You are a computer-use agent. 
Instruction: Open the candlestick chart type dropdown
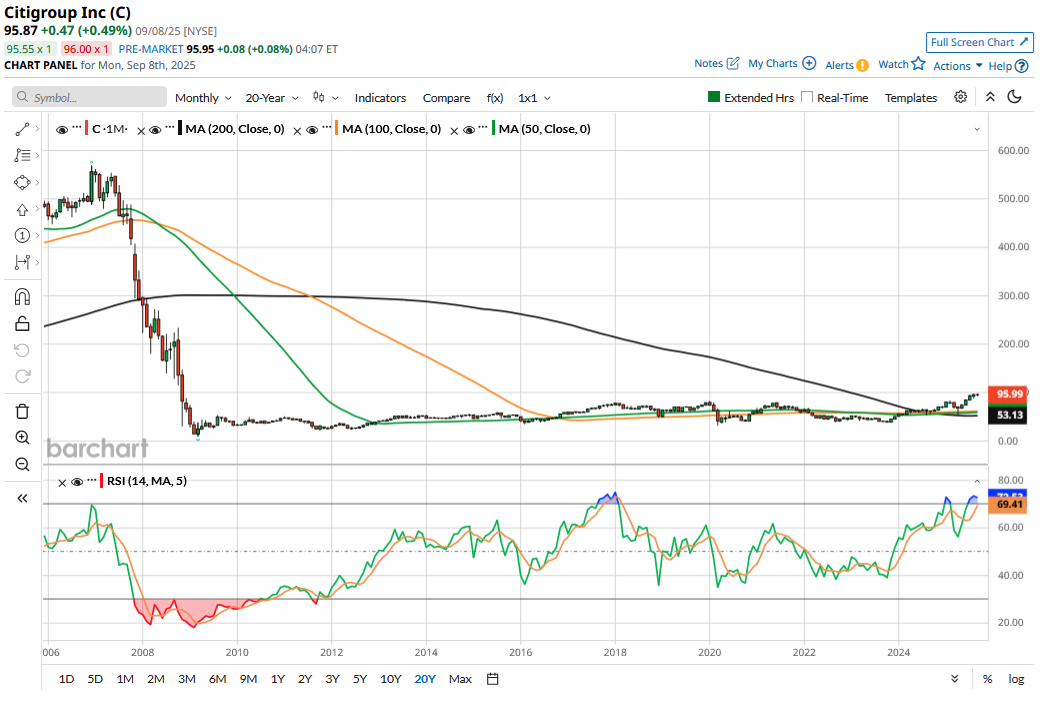click(x=326, y=97)
